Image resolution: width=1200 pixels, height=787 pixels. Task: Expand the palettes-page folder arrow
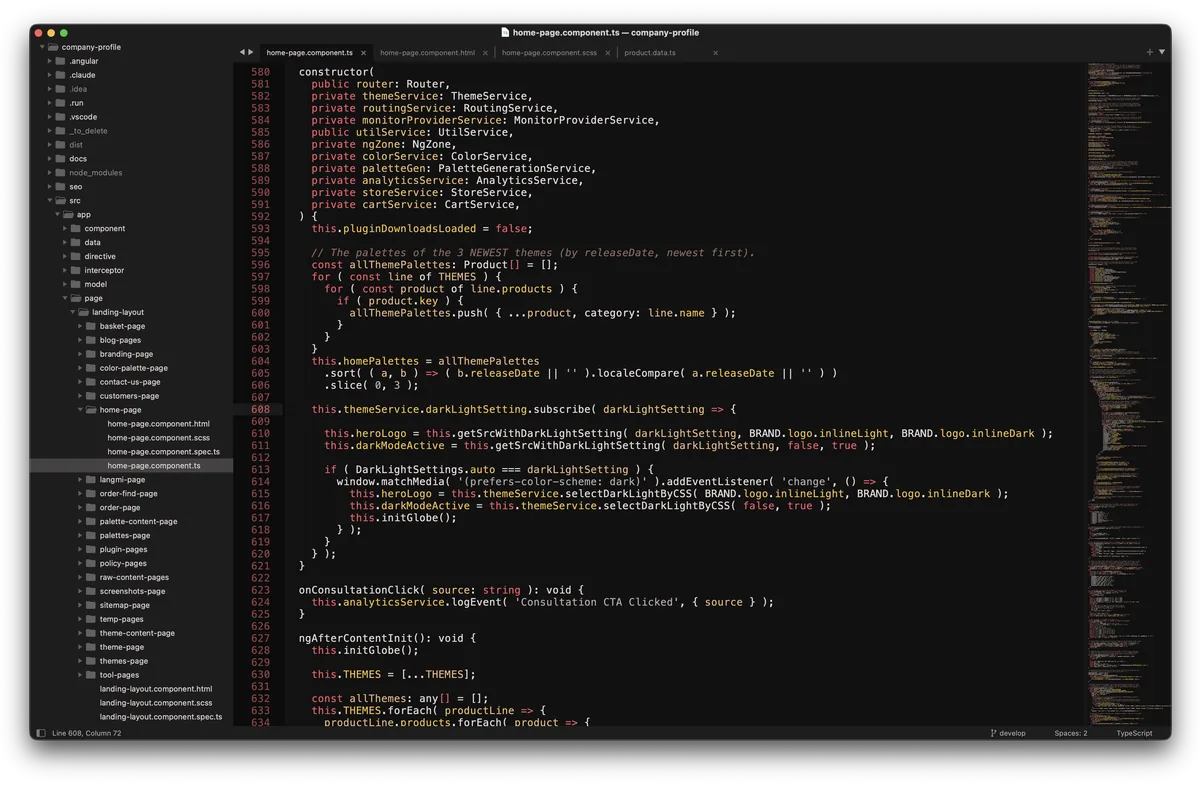(x=80, y=535)
